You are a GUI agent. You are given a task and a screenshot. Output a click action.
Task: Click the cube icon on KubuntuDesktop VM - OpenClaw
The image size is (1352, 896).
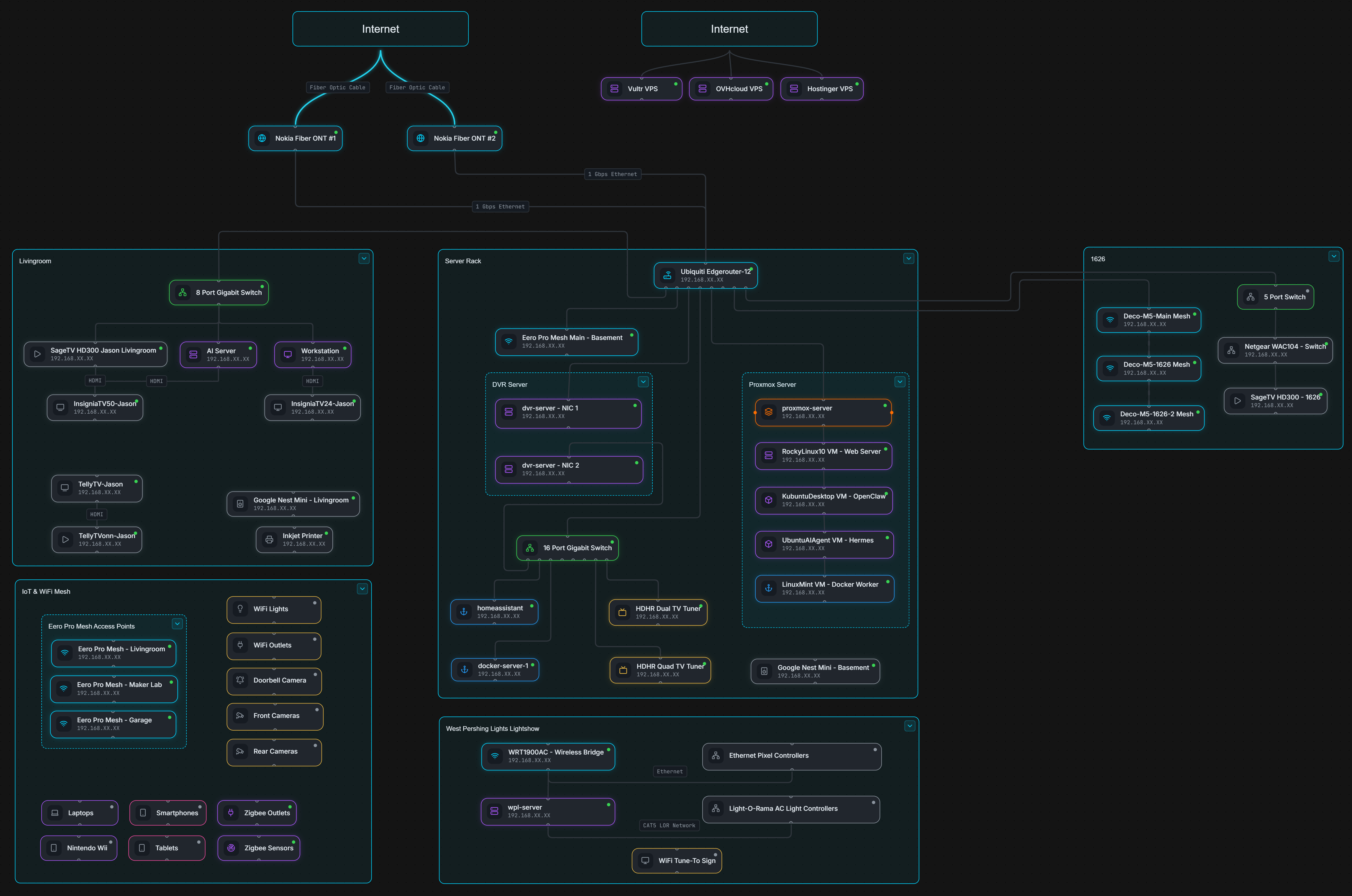click(x=769, y=500)
